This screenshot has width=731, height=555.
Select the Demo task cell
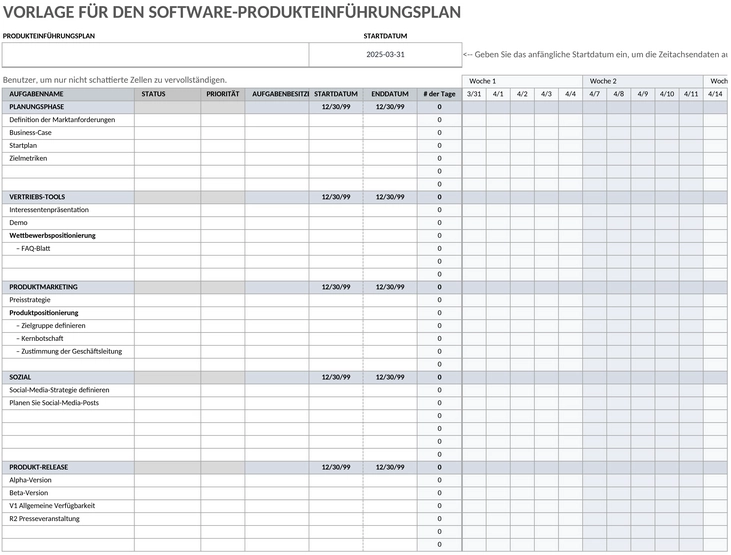click(x=69, y=222)
